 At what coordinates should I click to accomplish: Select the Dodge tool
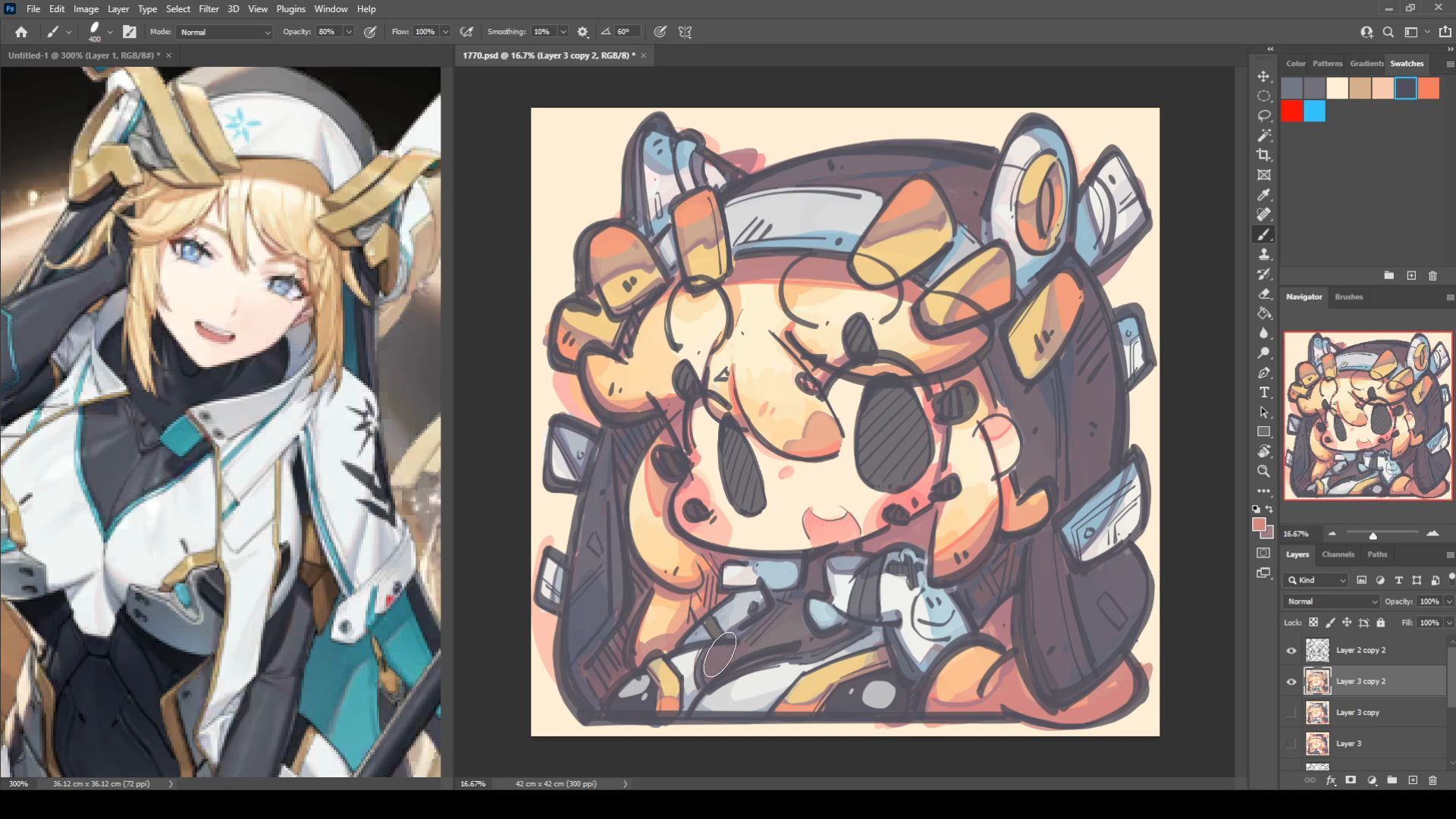point(1263,353)
